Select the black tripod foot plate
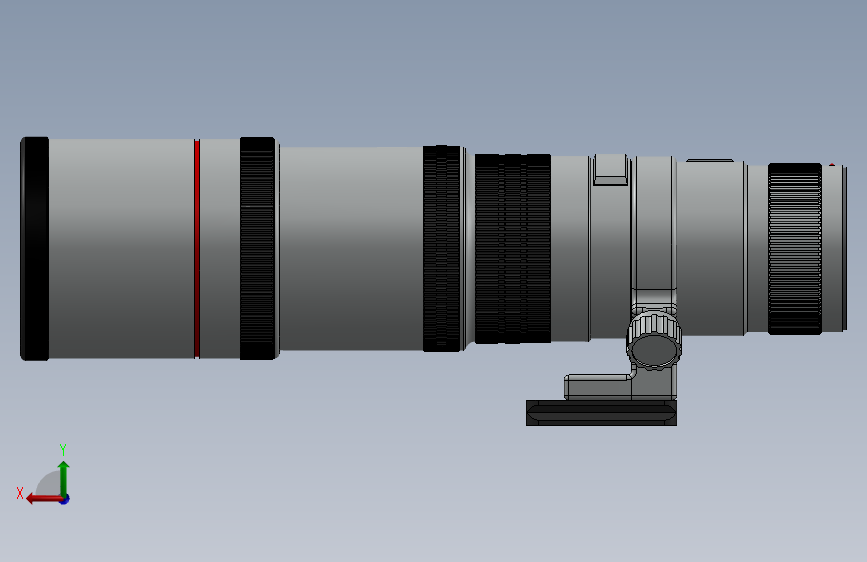The width and height of the screenshot is (867, 562). coord(602,413)
